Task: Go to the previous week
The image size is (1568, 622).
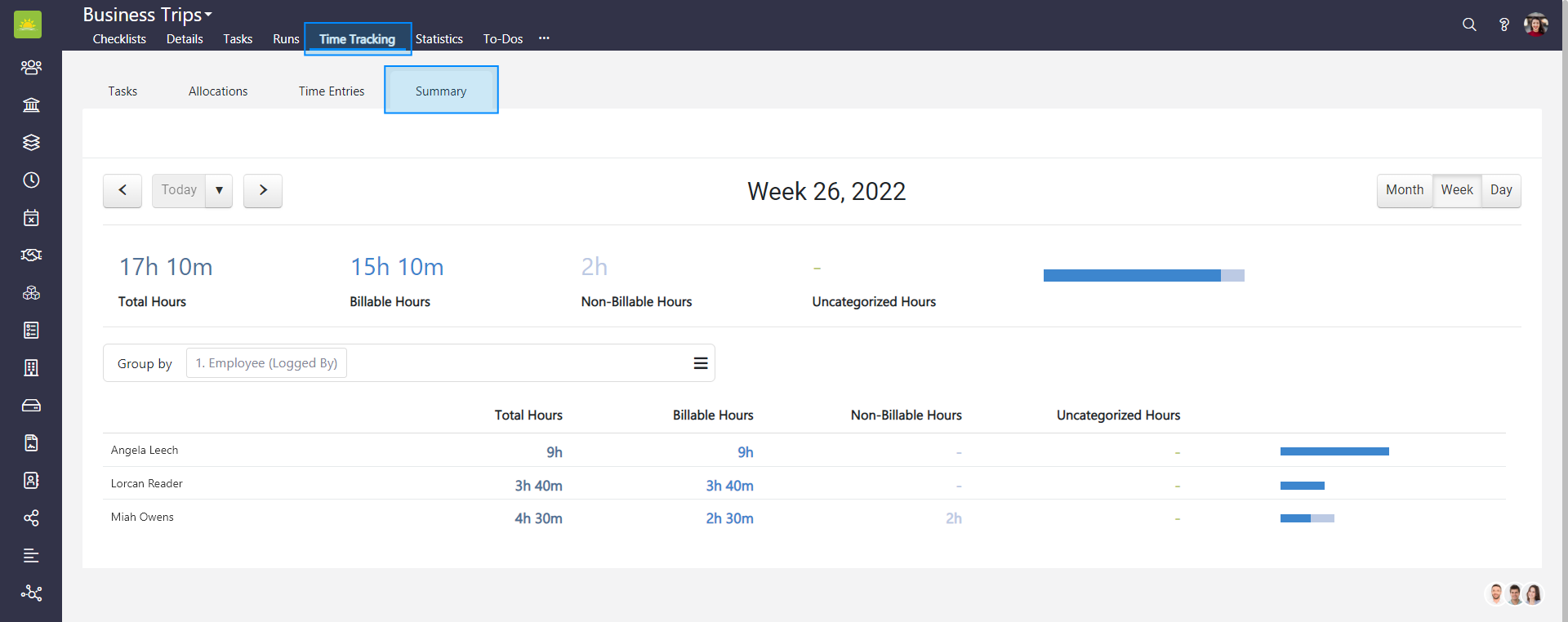Action: pos(122,190)
